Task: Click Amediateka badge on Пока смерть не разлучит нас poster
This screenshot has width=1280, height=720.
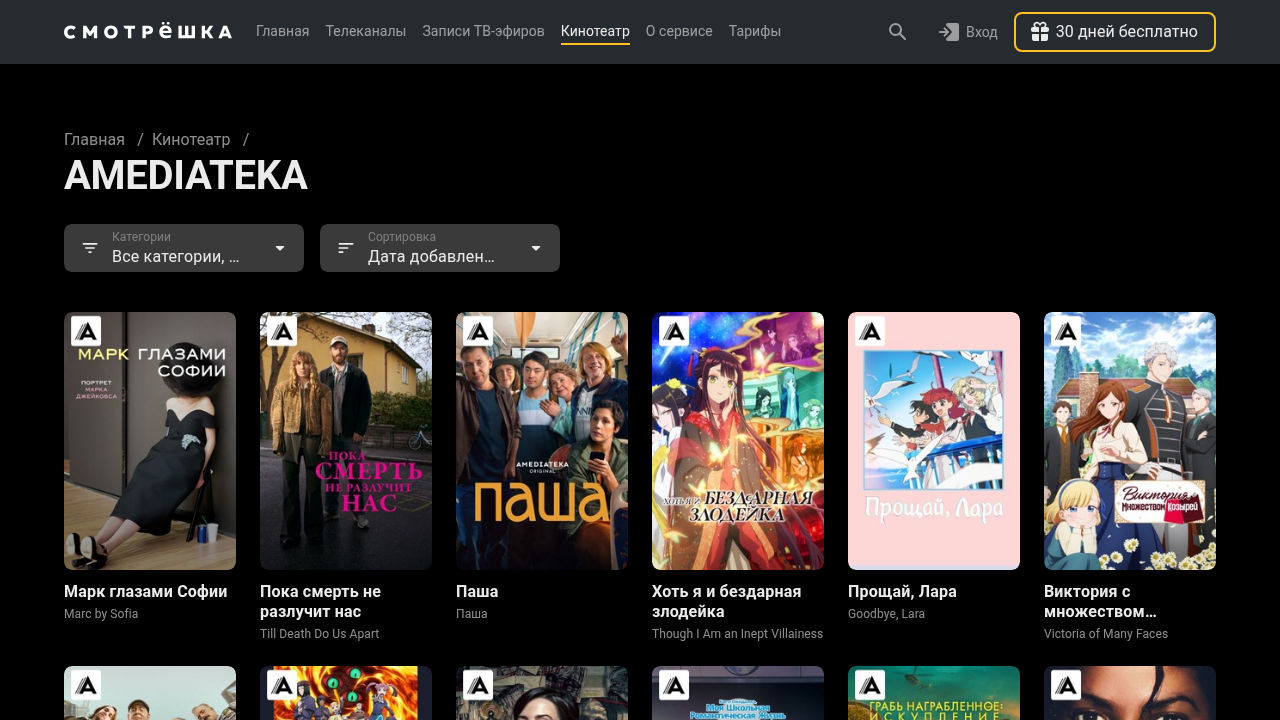Action: (x=282, y=332)
